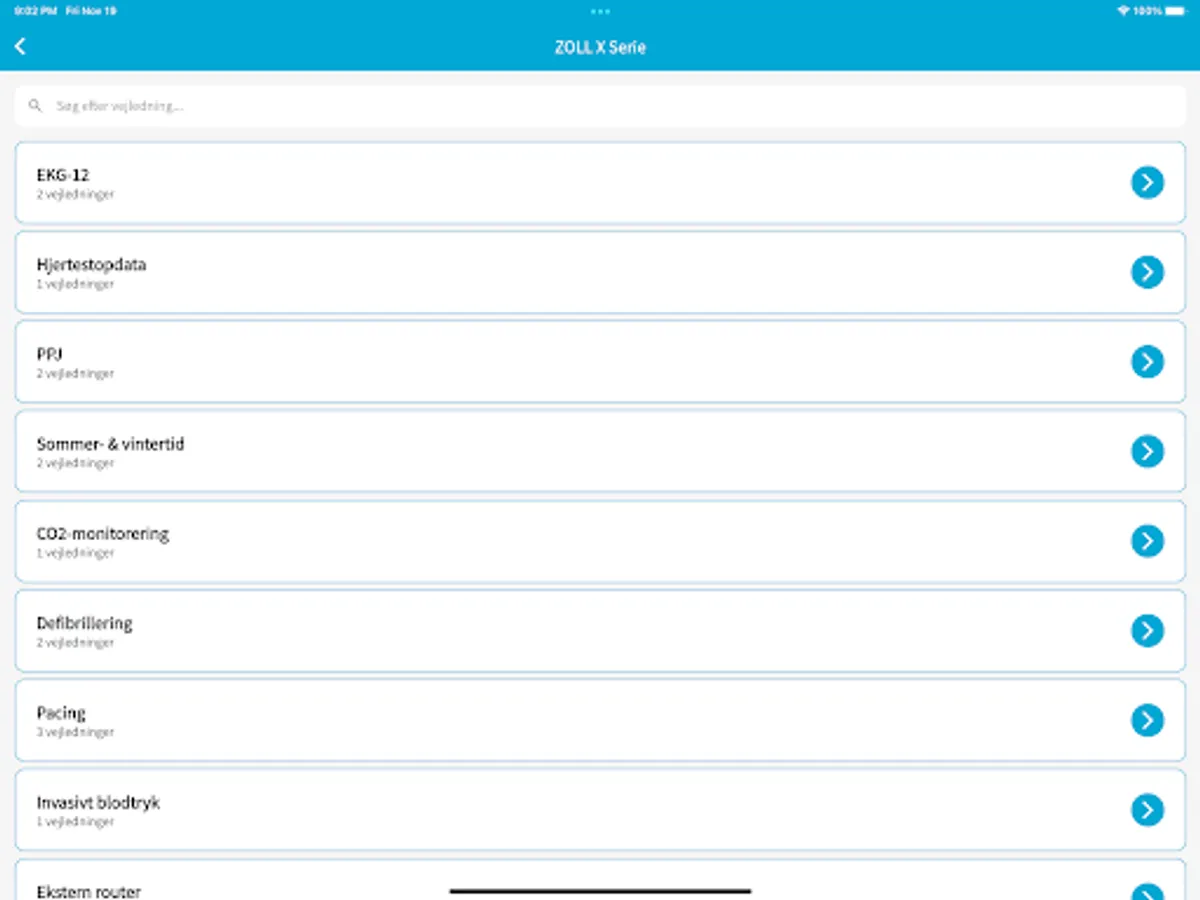This screenshot has height=900, width=1200.
Task: Open CO2-monitorering via its arrow button
Action: (1147, 541)
